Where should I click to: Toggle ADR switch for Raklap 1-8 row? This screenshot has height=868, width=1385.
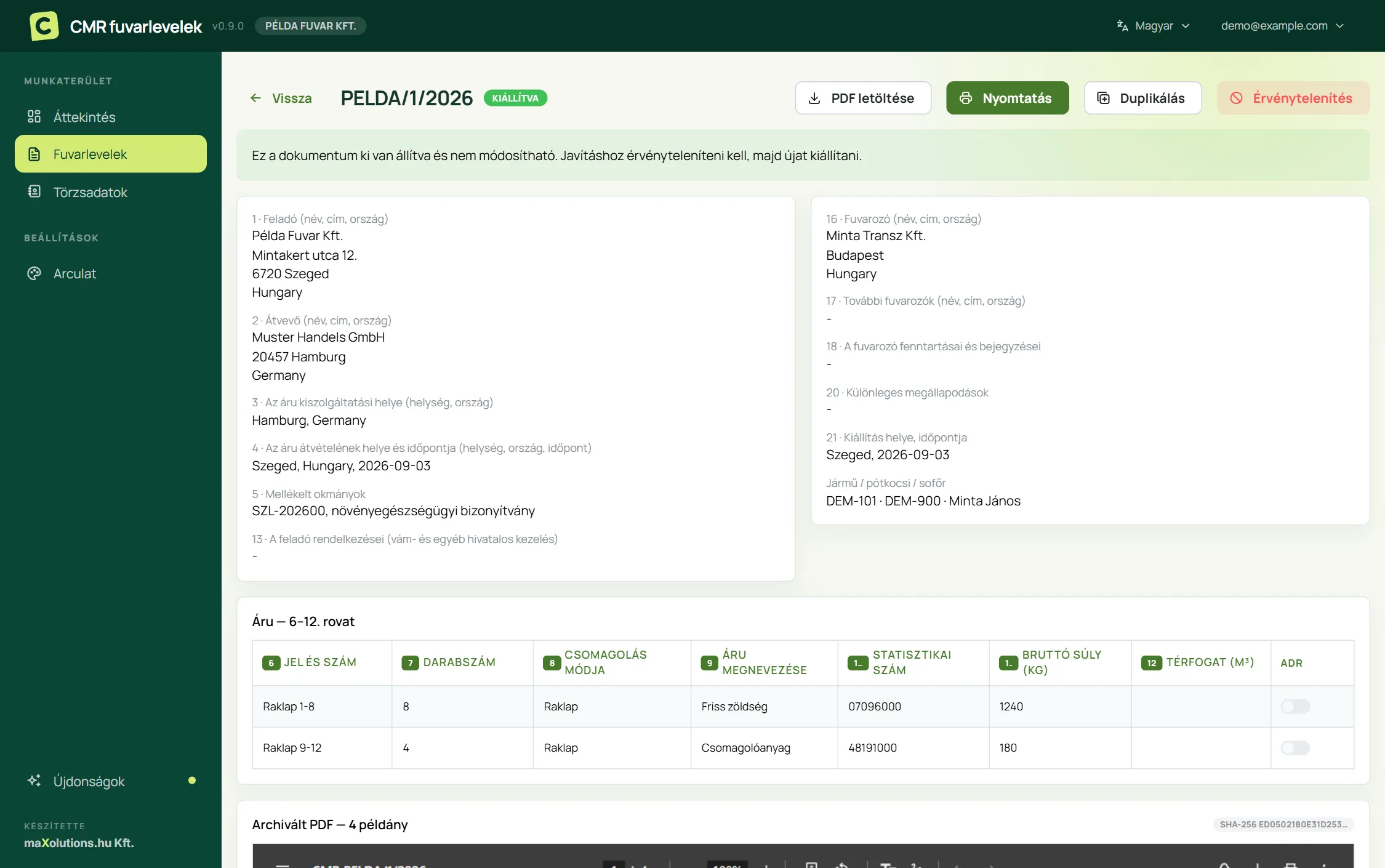tap(1295, 706)
